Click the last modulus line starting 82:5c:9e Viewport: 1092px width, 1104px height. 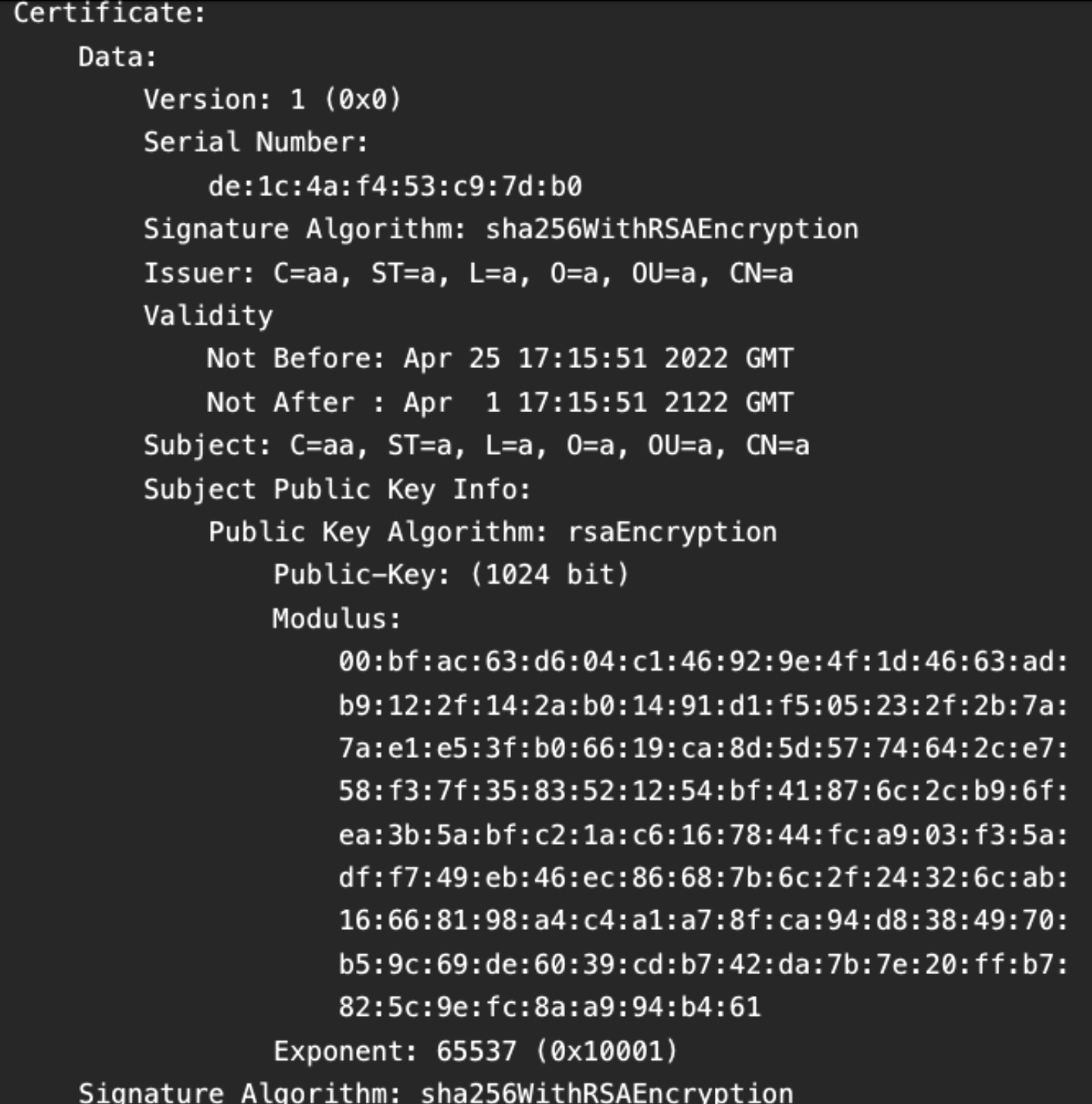[550, 1007]
